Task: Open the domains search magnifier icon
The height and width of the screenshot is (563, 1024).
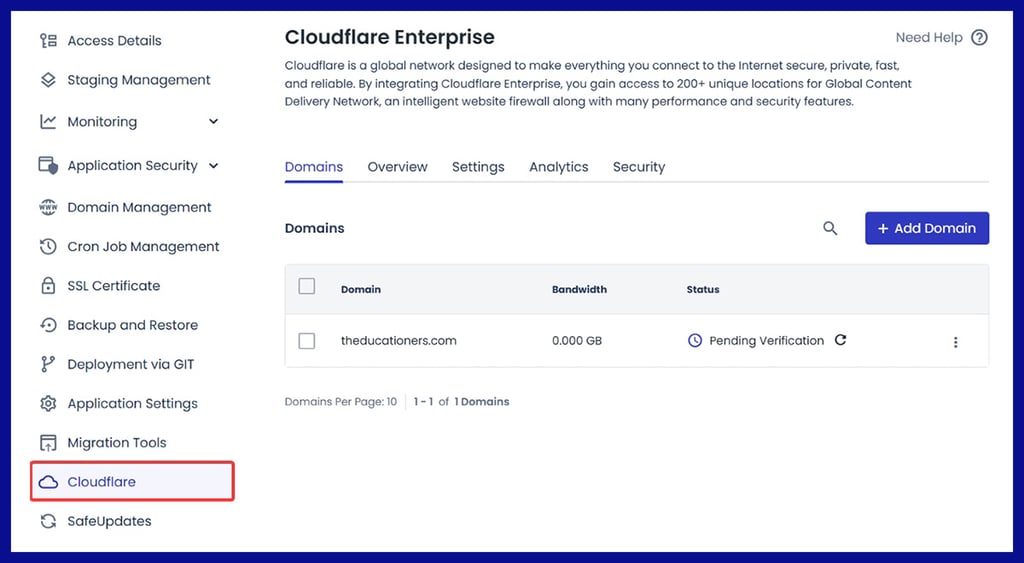Action: pos(830,229)
